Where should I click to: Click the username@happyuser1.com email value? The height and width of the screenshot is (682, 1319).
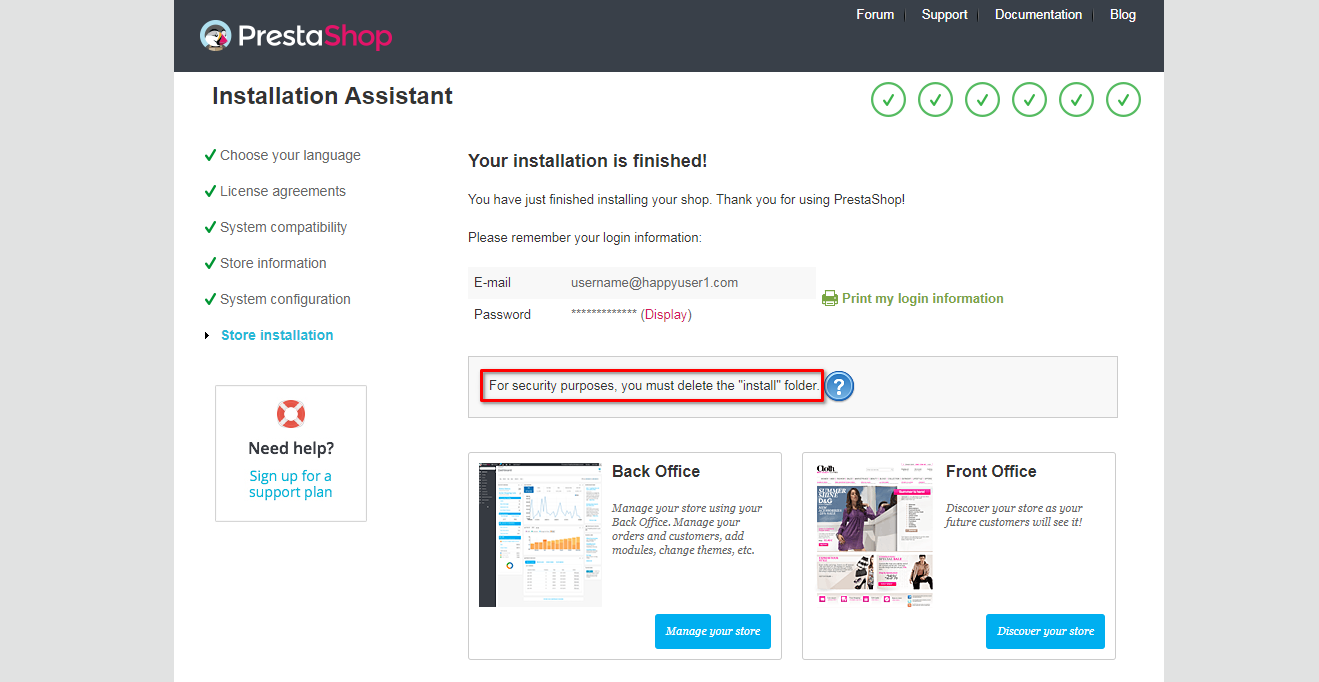[654, 282]
